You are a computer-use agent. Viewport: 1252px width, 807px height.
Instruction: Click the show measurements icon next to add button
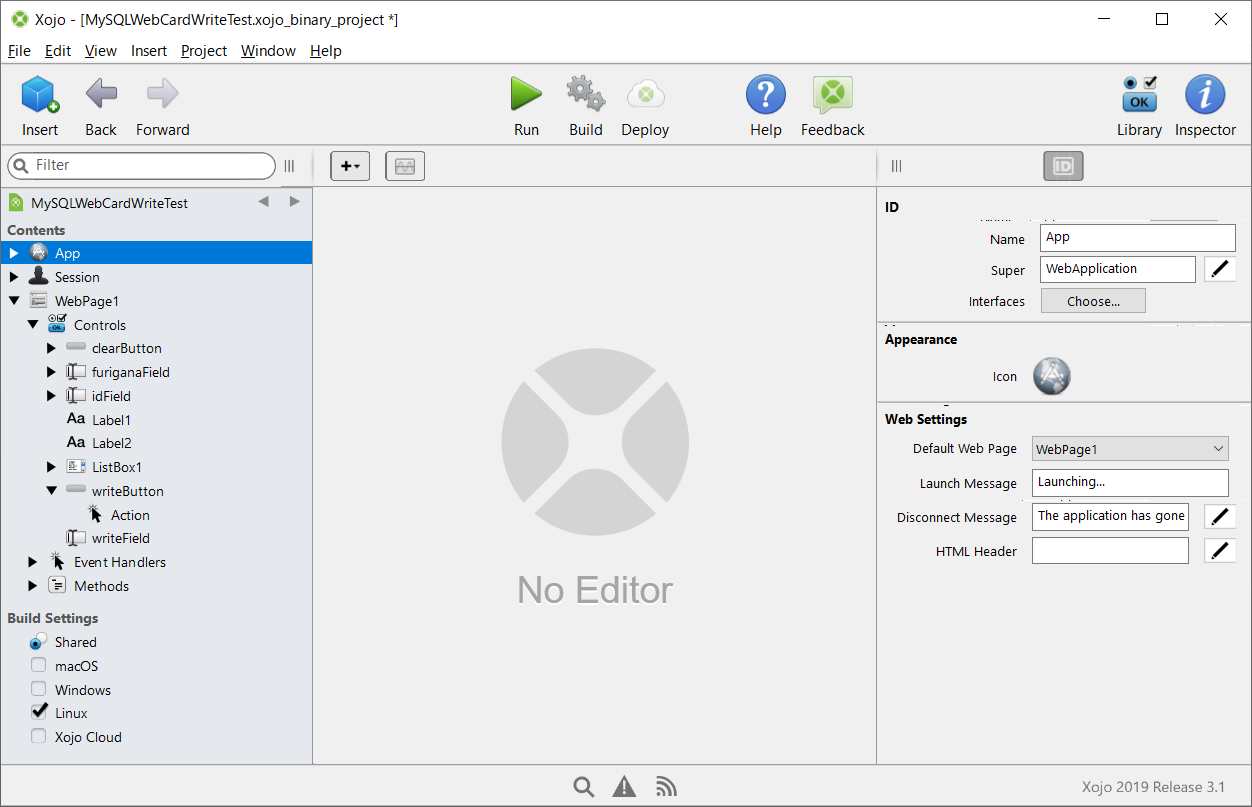click(405, 166)
